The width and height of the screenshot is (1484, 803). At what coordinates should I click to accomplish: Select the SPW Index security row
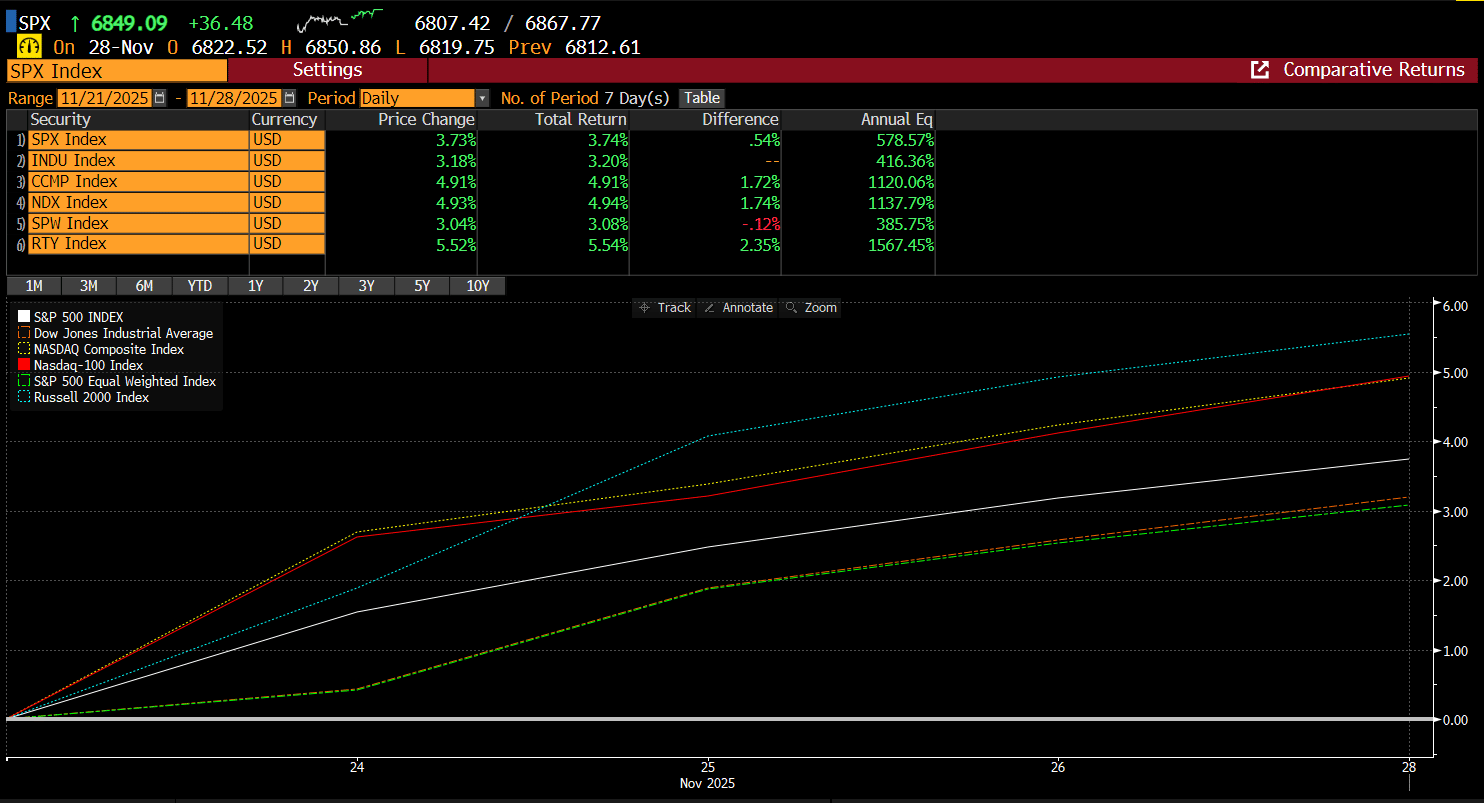[x=138, y=224]
